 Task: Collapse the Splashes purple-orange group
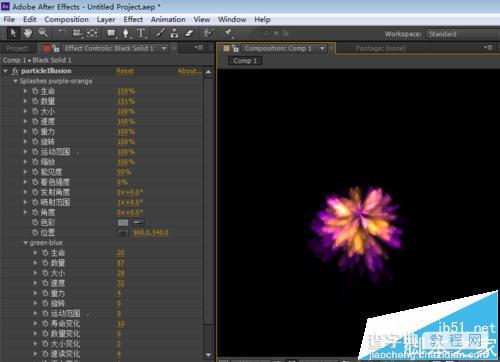coord(15,81)
